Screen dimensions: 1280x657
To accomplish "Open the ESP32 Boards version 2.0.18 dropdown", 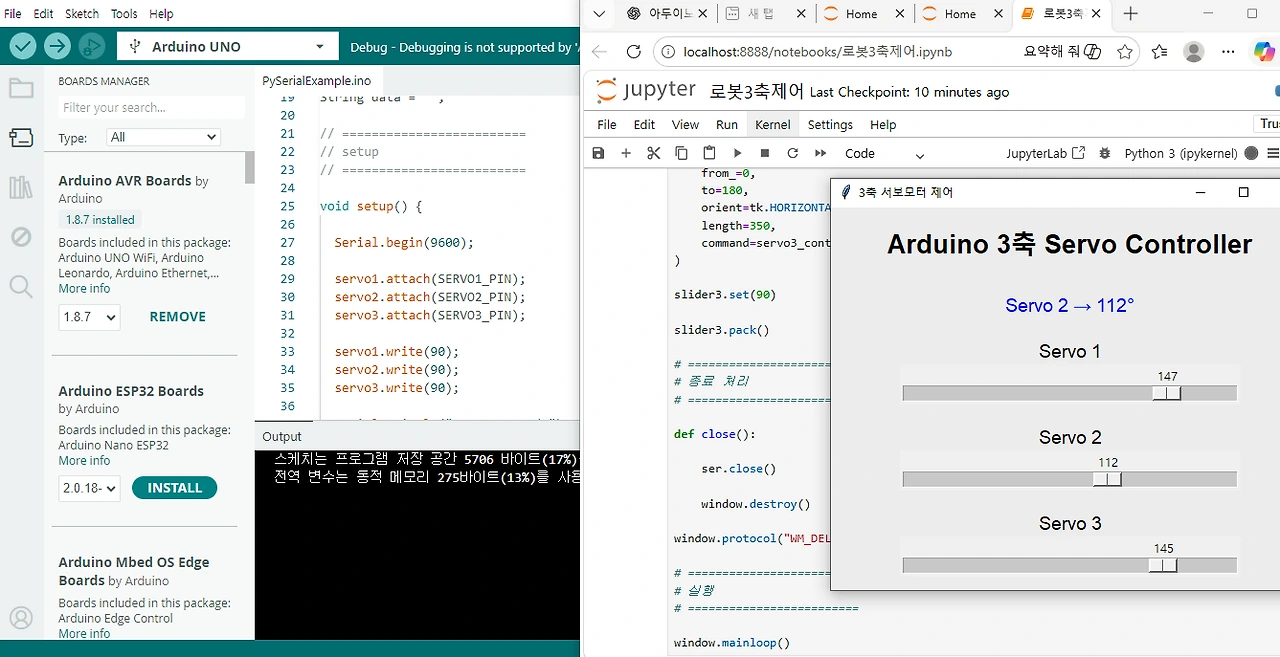I will coord(89,488).
